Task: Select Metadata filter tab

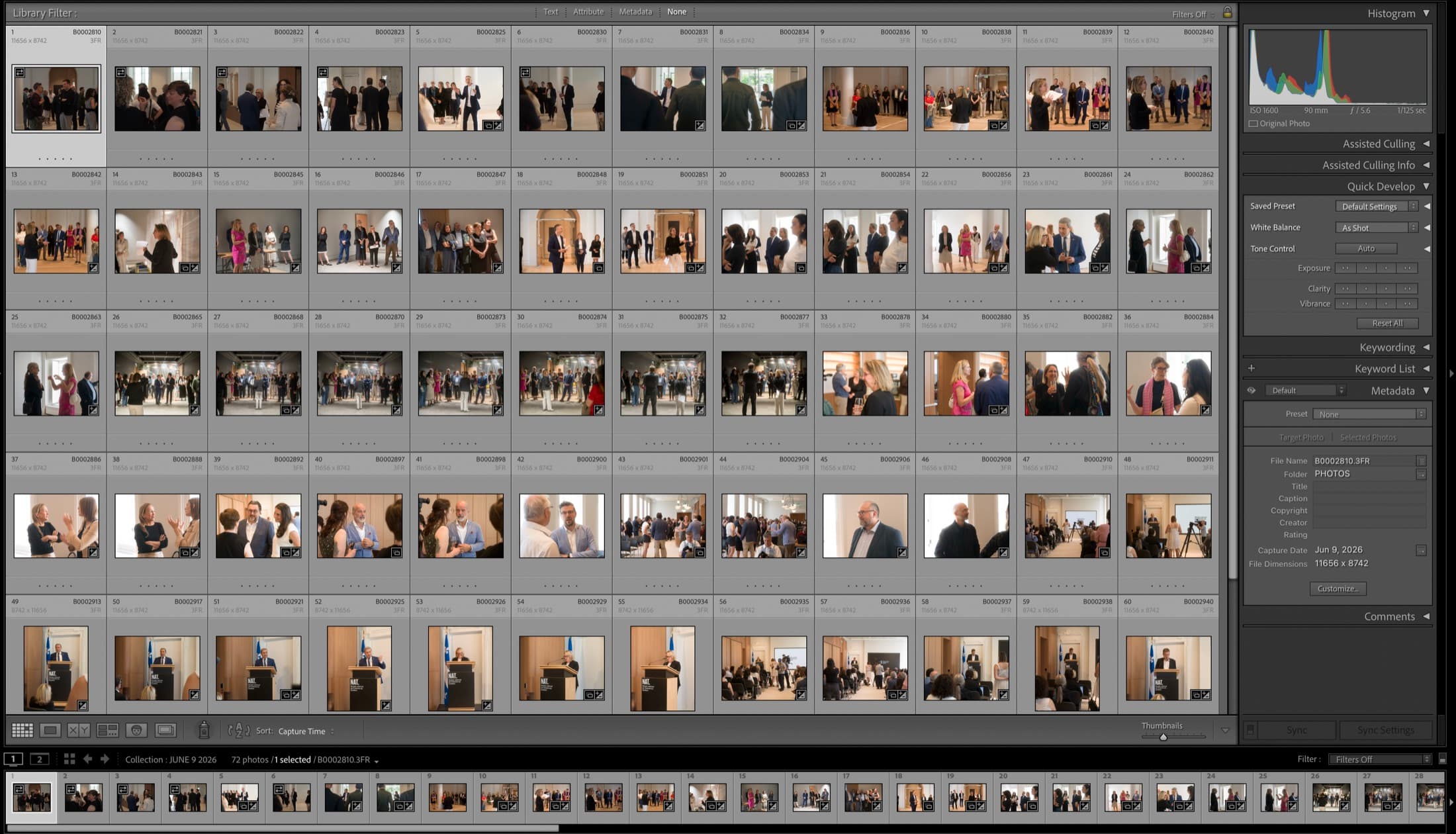Action: tap(635, 12)
